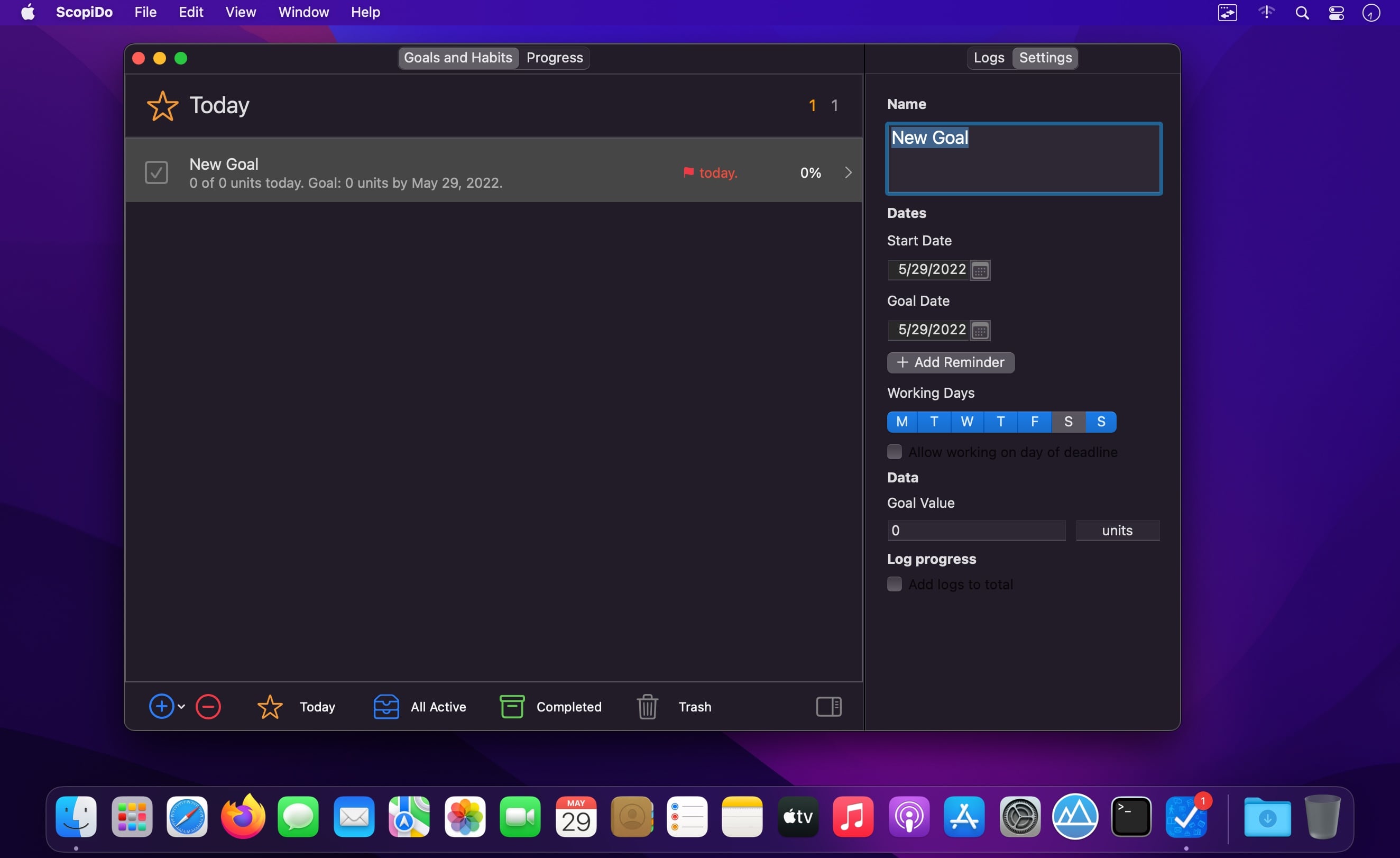Check off the New Goal checkbox
Screen dimensions: 1400x858
coord(156,172)
